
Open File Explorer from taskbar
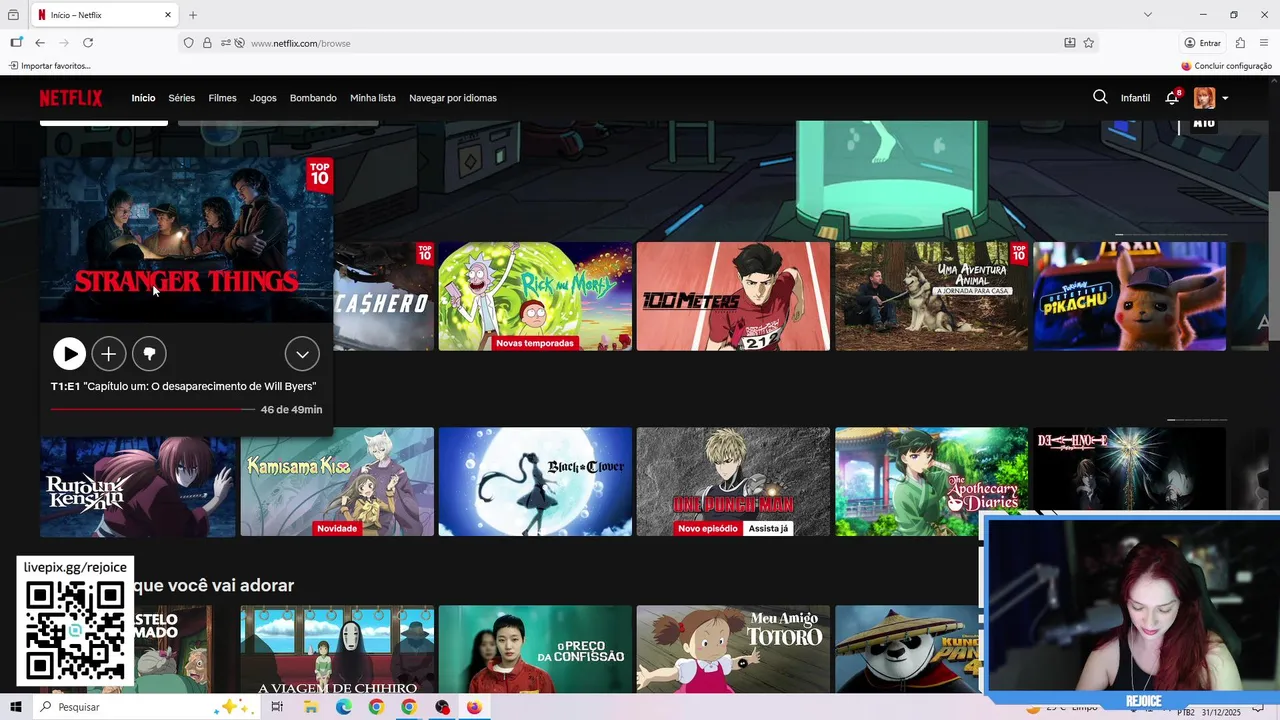pyautogui.click(x=311, y=707)
